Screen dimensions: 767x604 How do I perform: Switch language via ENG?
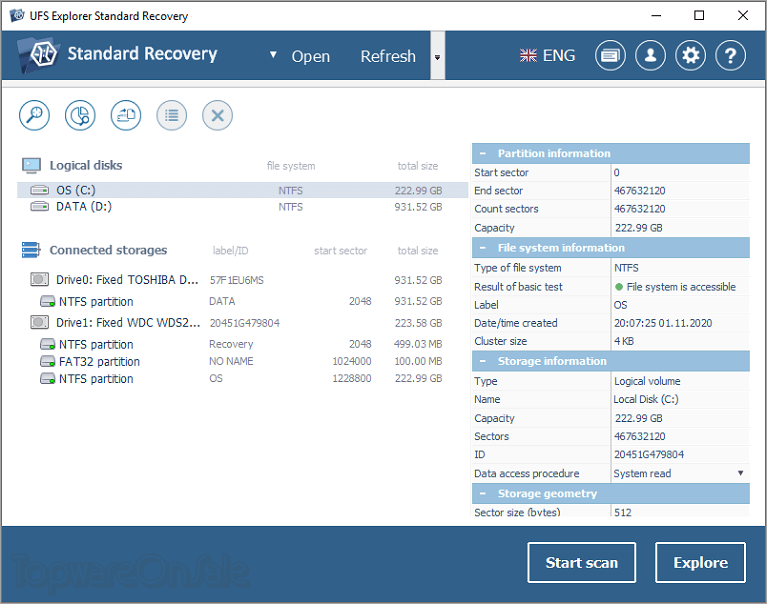(559, 56)
